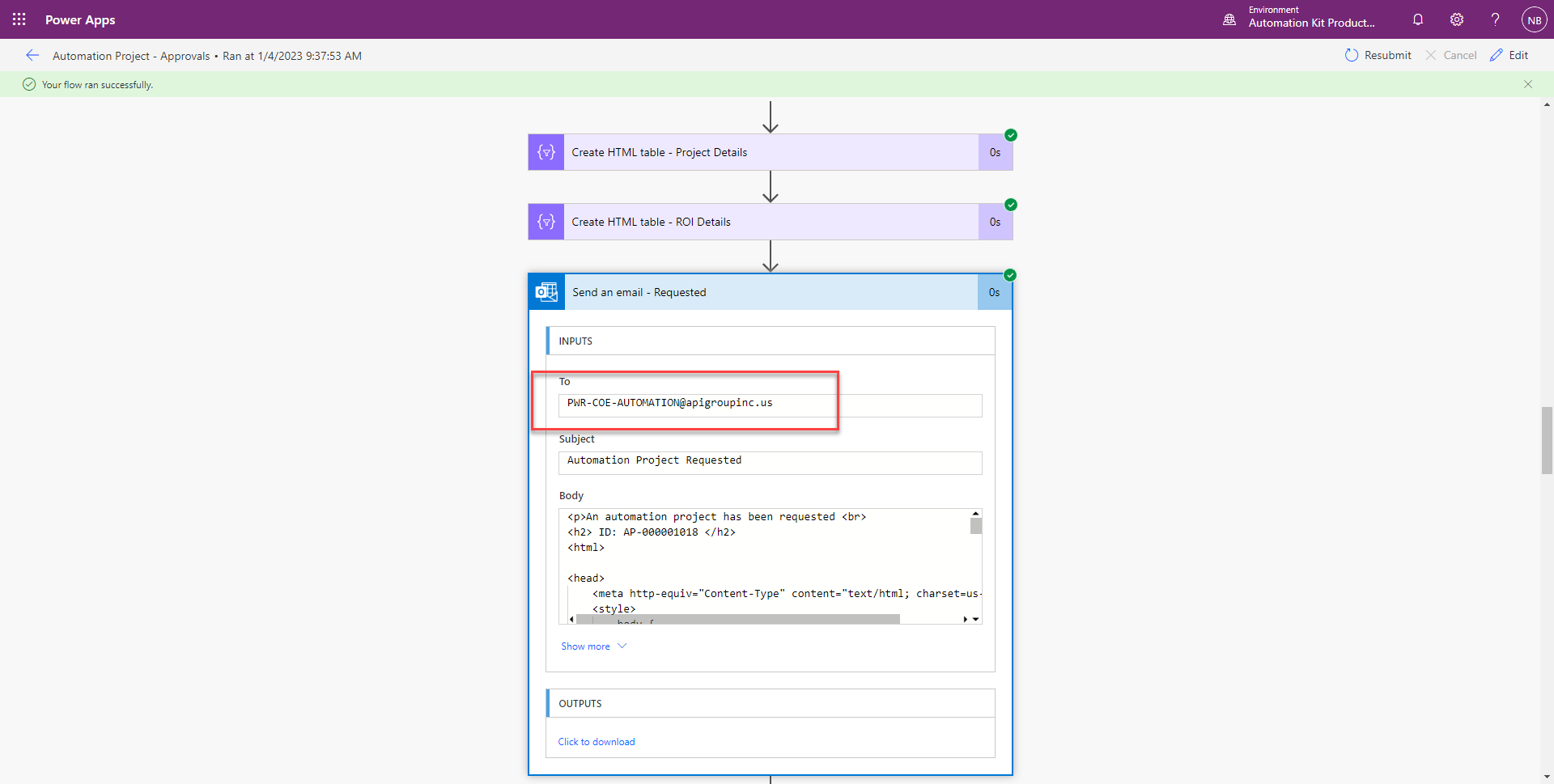Click the Click to download outputs link
1554x784 pixels.
[x=597, y=741]
